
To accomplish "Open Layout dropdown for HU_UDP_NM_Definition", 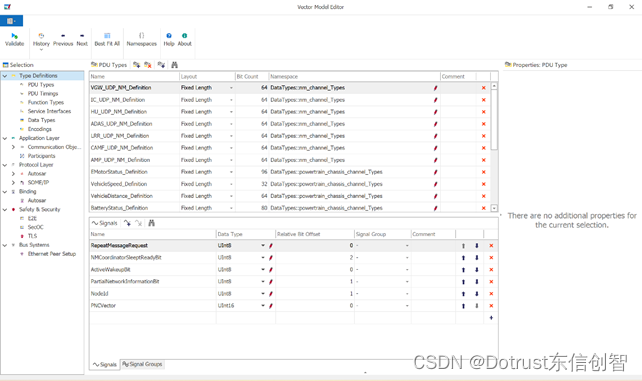I will (231, 112).
